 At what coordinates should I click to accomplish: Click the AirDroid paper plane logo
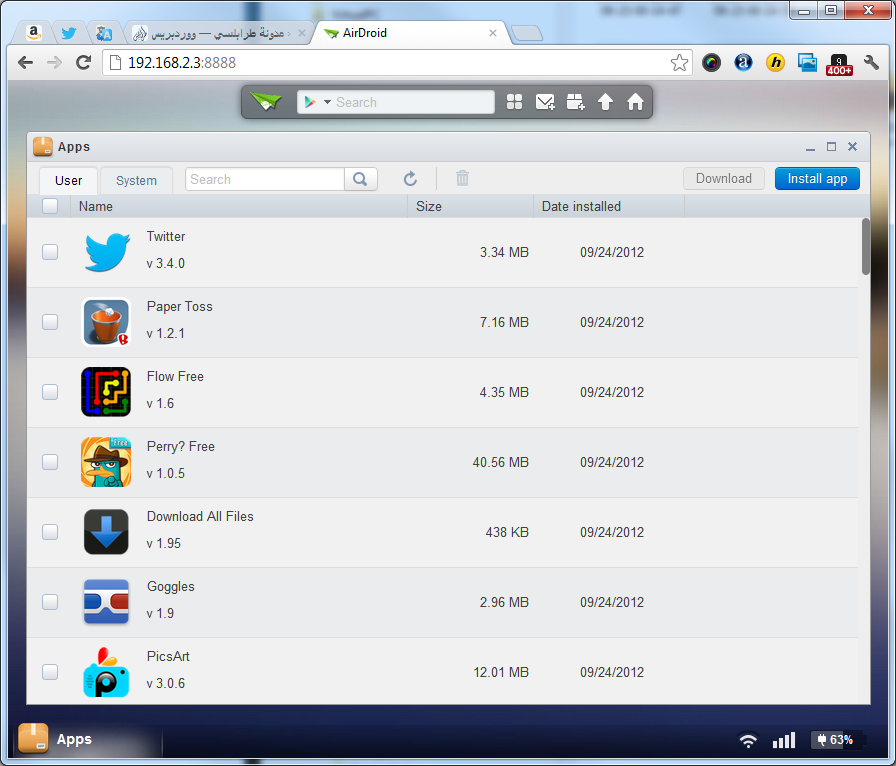pyautogui.click(x=266, y=102)
